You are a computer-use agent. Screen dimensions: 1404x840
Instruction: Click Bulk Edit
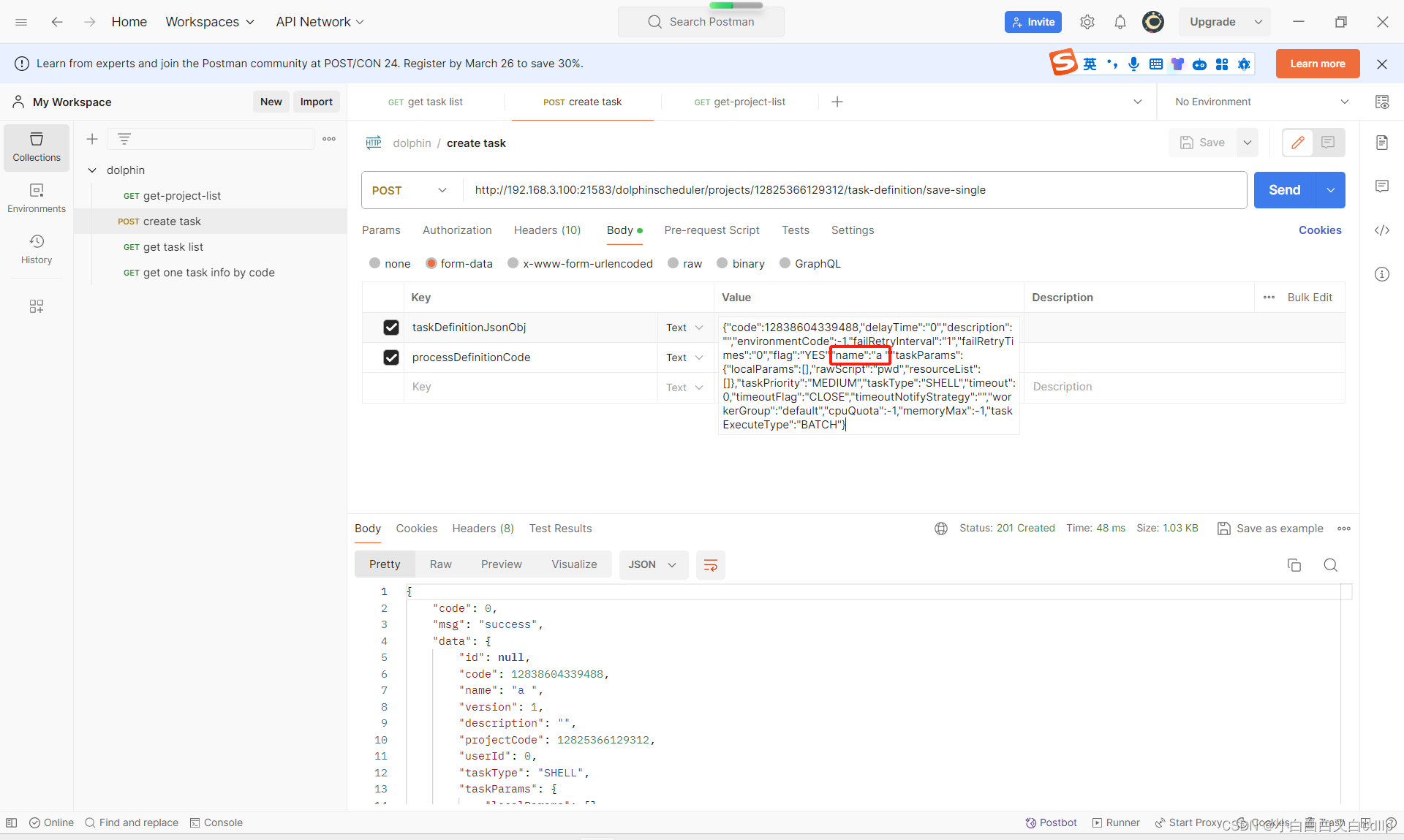click(x=1310, y=298)
